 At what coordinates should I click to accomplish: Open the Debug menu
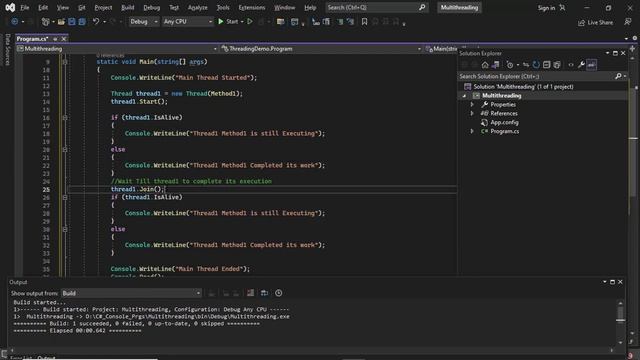point(151,7)
